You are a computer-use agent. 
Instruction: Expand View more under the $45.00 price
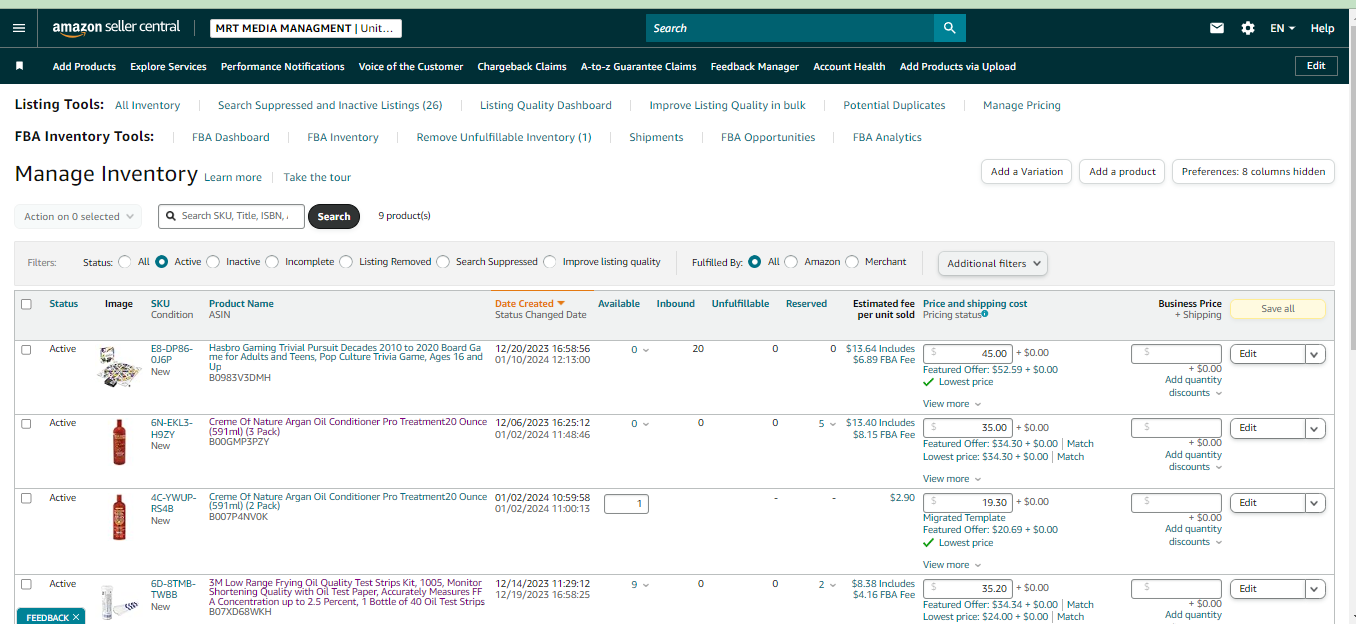[x=952, y=404]
